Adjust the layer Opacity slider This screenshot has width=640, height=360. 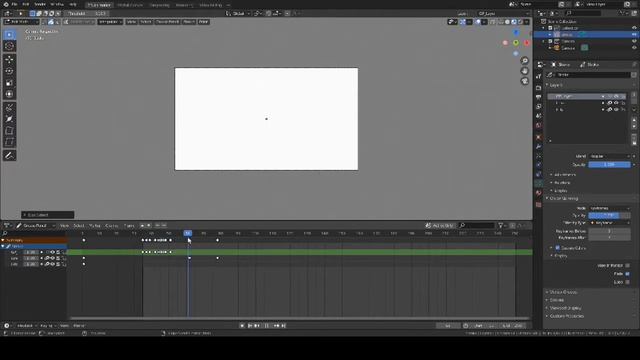coord(609,164)
